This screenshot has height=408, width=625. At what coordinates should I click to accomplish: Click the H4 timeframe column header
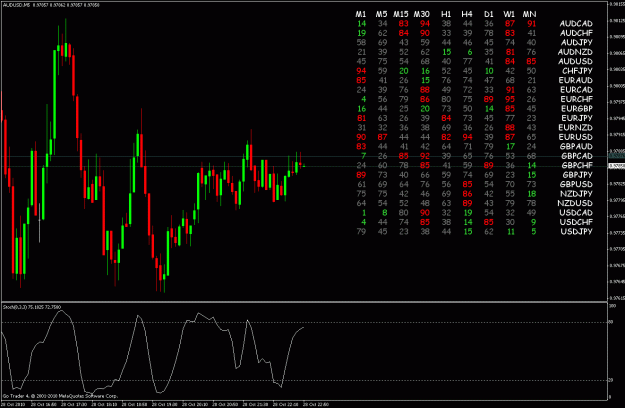click(467, 14)
